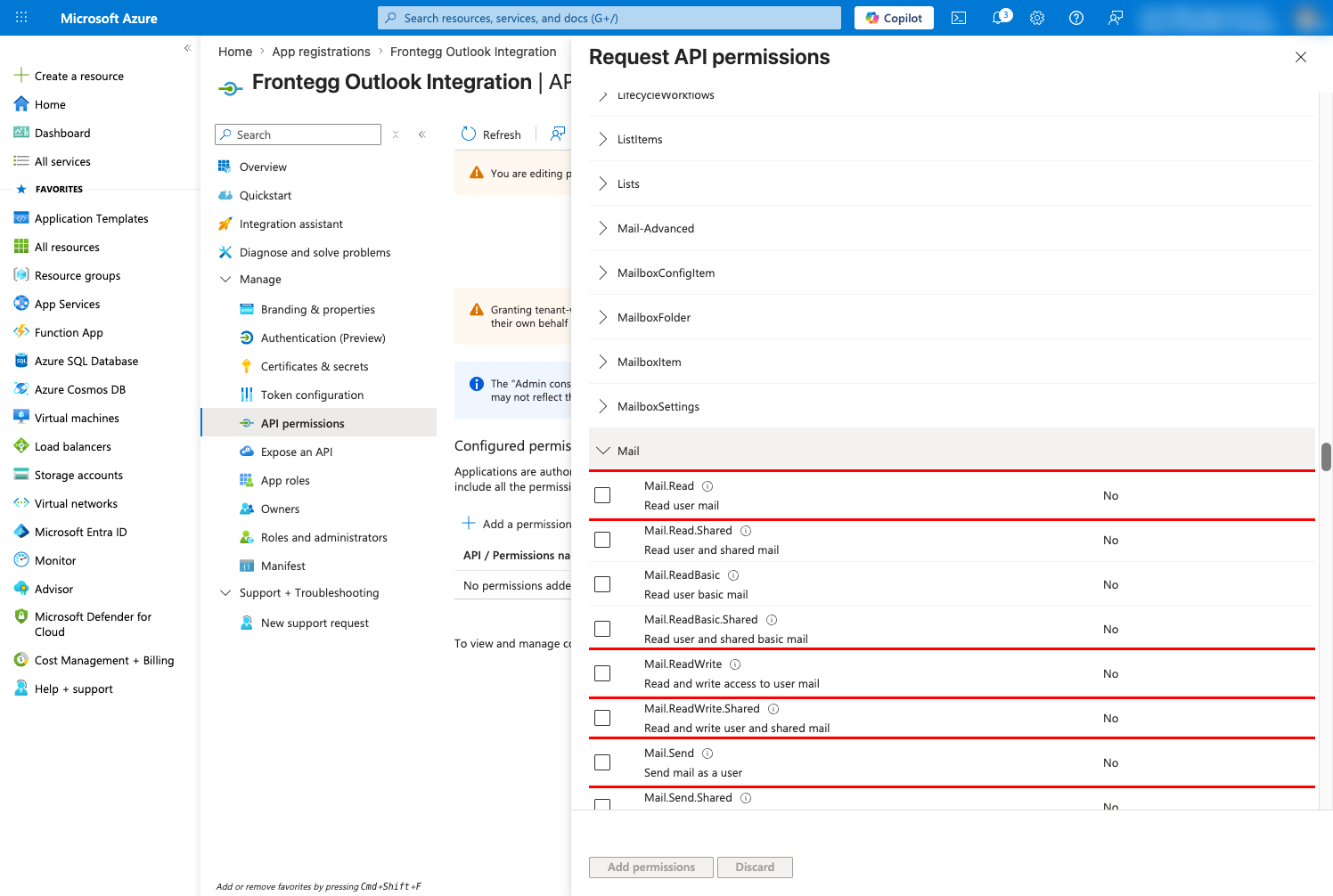Click the resource menu Search field
This screenshot has width=1333, height=896.
(298, 134)
